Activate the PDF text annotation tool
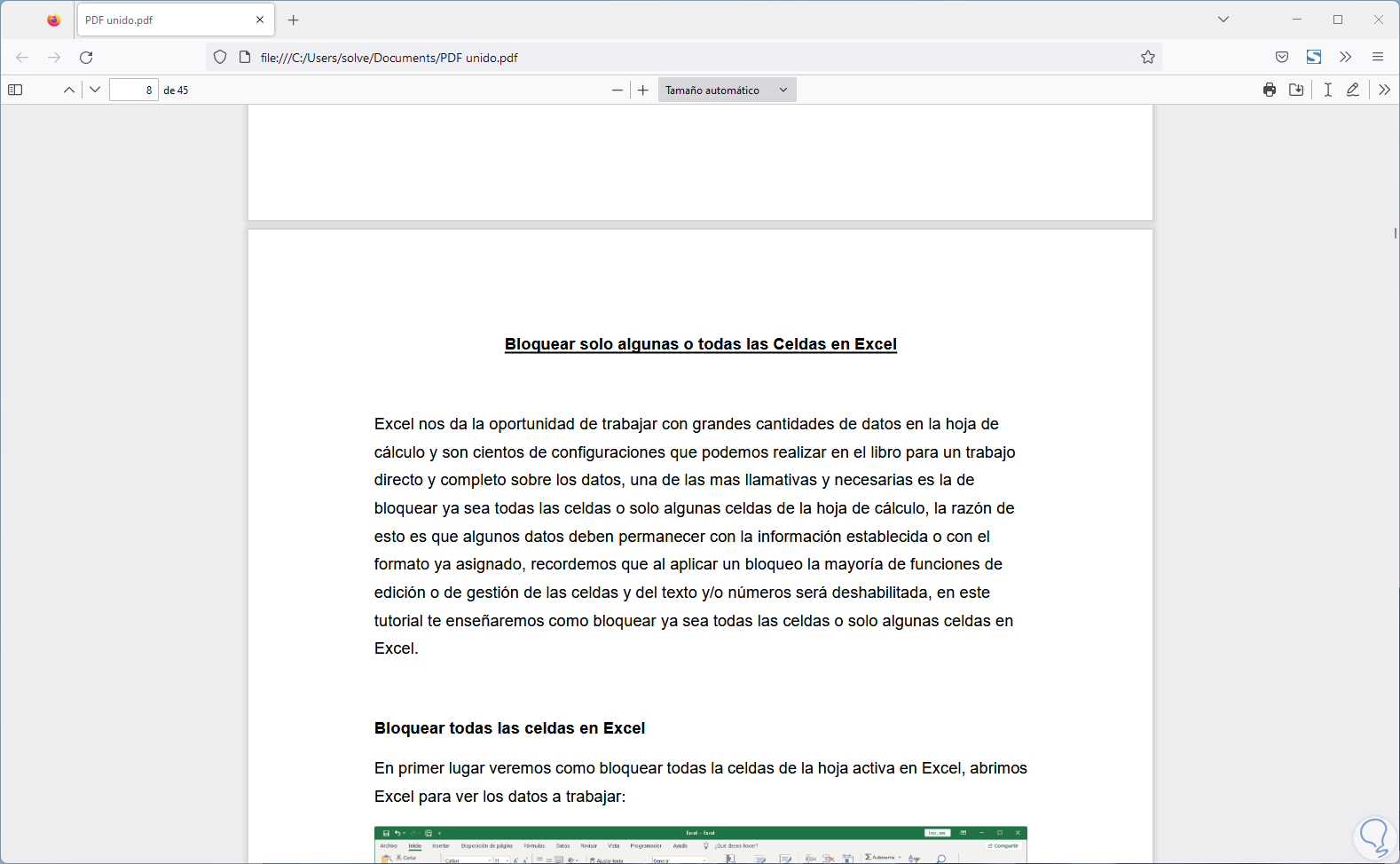 coord(1328,90)
